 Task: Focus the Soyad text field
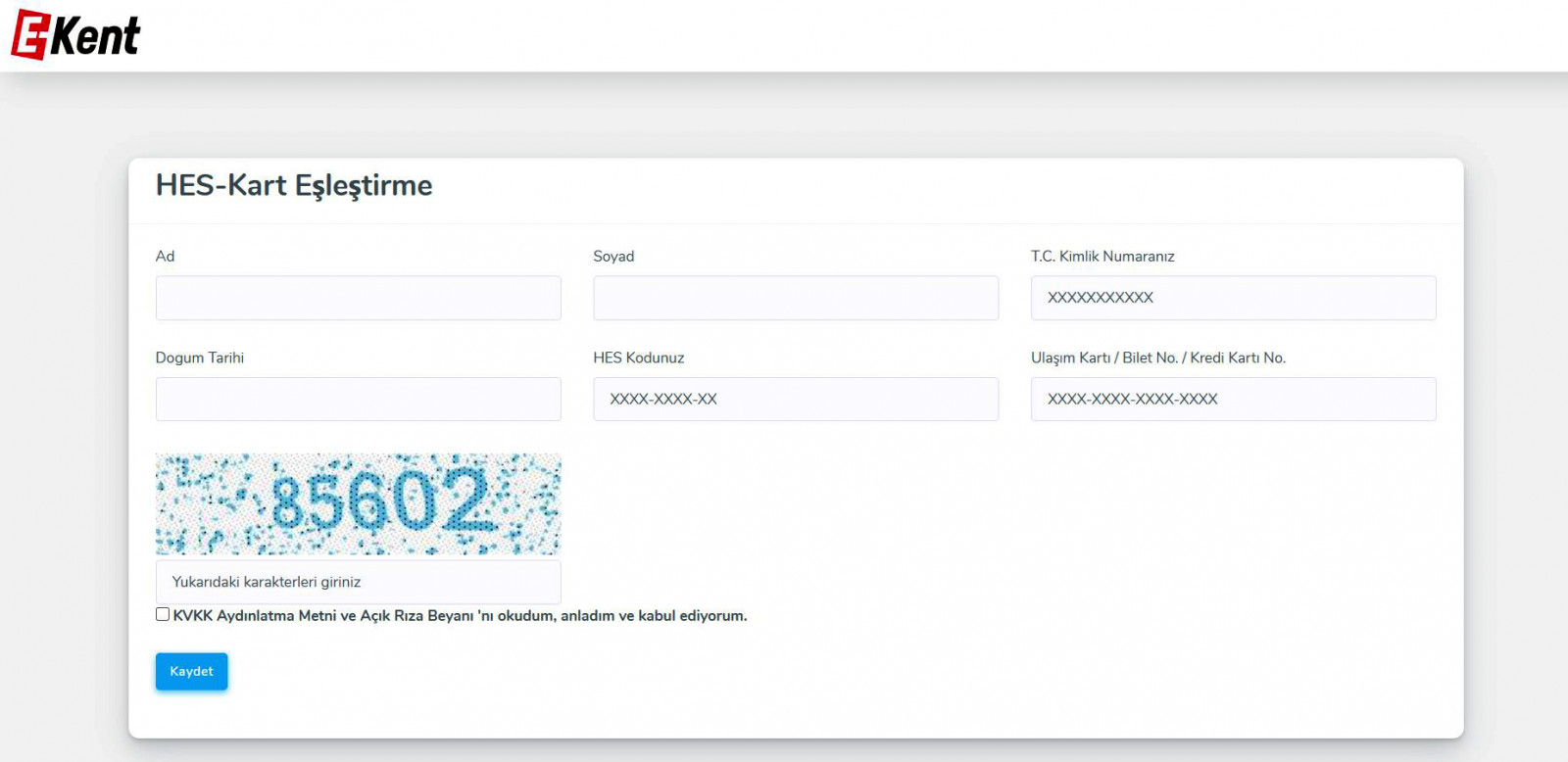(795, 298)
